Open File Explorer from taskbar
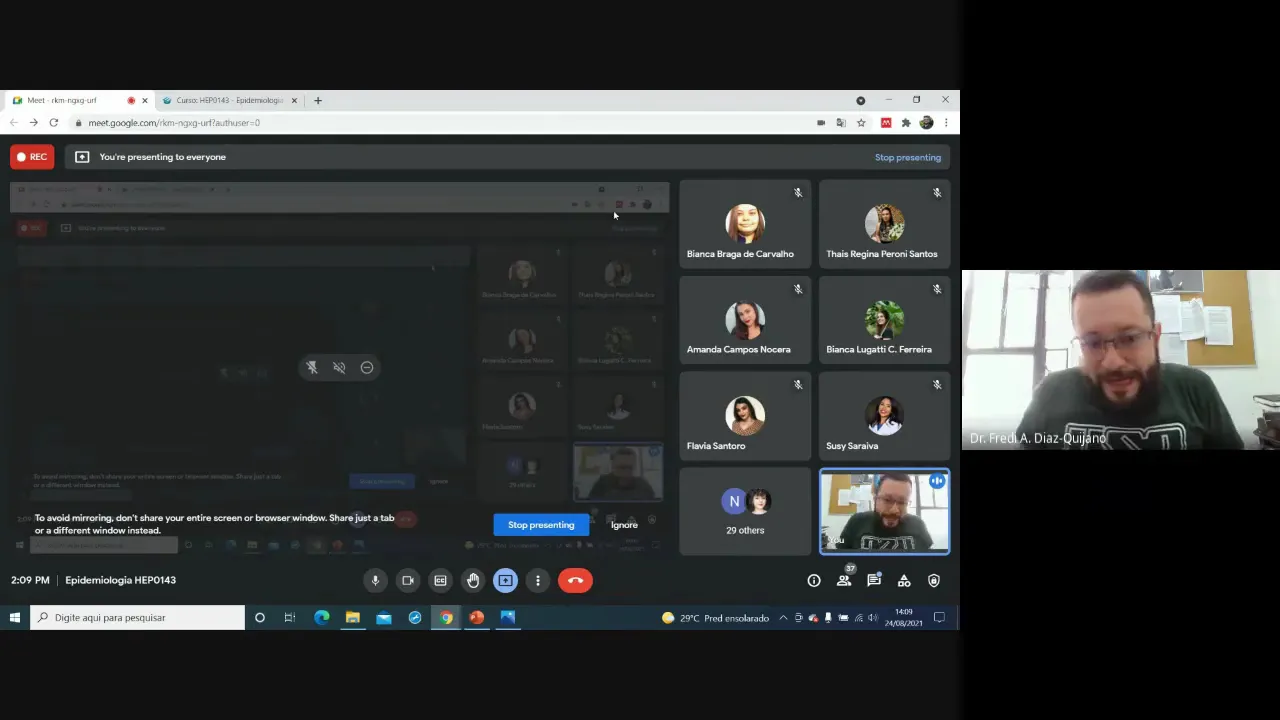Viewport: 1280px width, 720px height. (353, 618)
